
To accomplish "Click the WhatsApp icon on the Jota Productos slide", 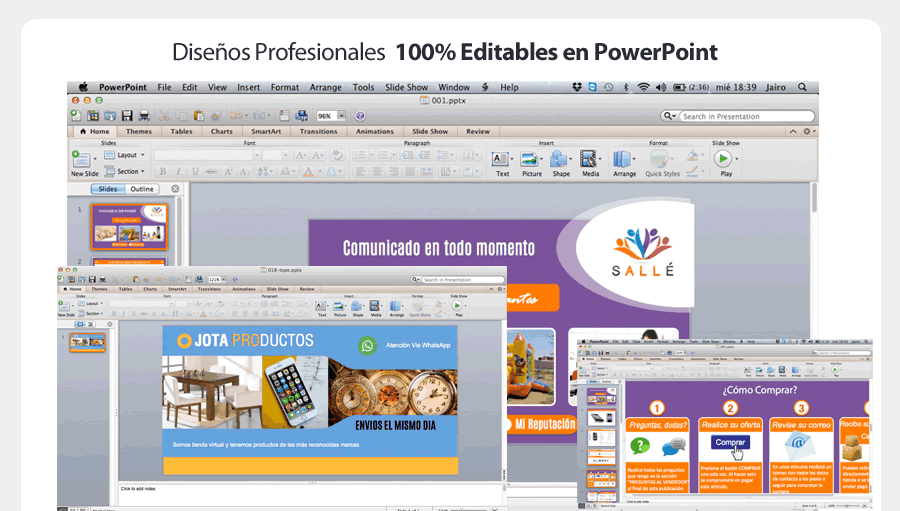I will (x=368, y=345).
